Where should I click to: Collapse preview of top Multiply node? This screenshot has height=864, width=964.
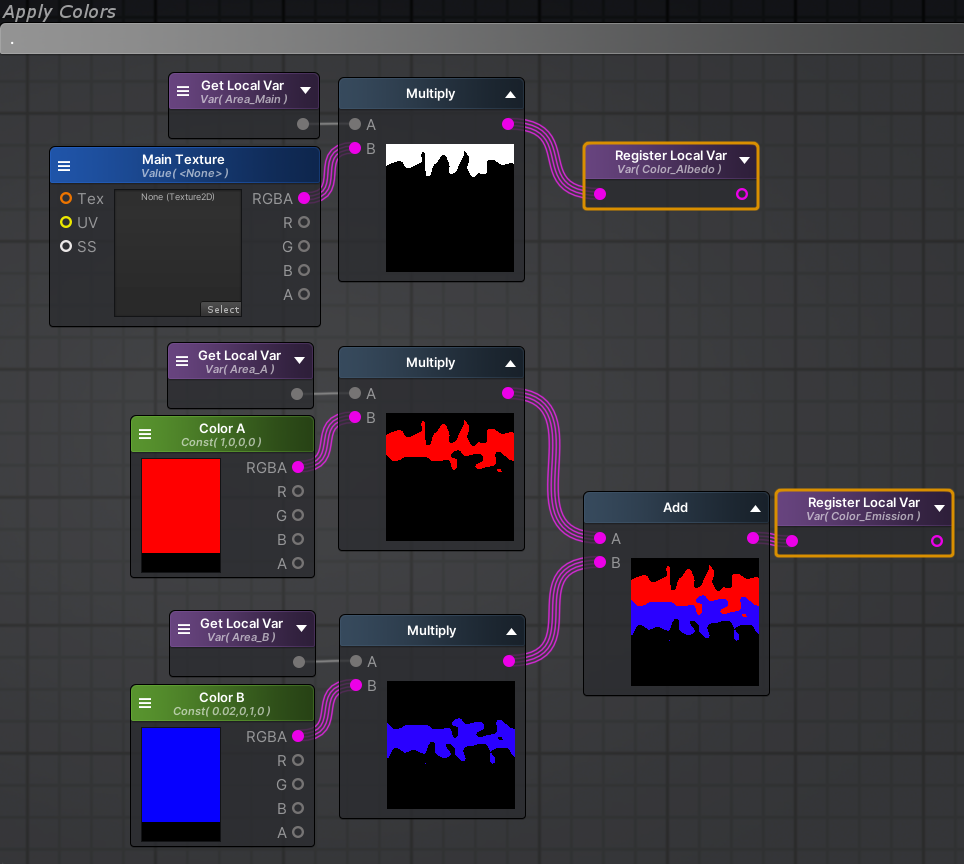[x=510, y=95]
